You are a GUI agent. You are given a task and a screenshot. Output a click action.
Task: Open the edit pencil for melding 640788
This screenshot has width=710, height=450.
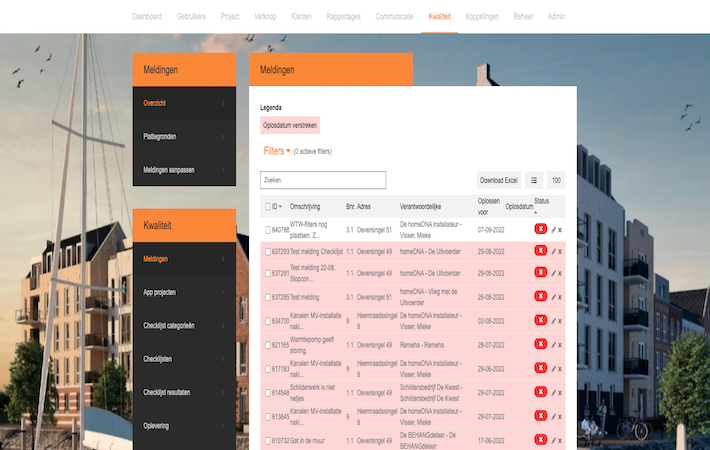tap(553, 230)
